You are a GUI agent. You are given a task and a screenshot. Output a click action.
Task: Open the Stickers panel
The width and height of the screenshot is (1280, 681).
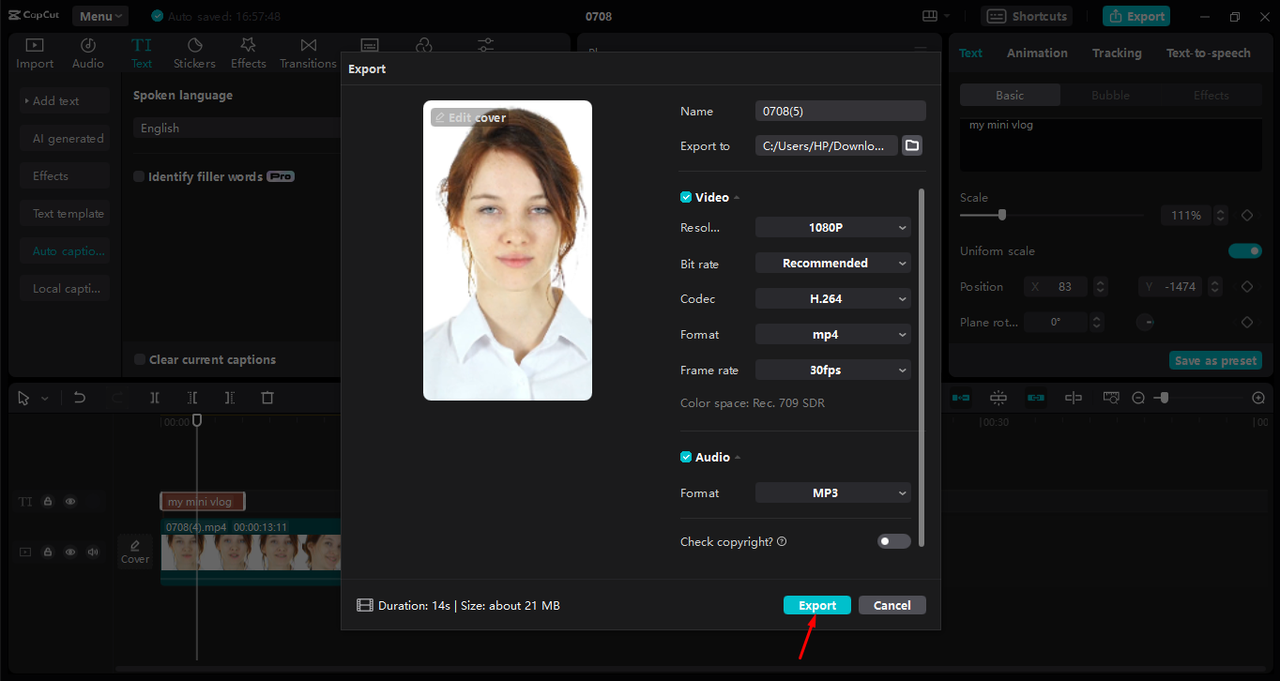pyautogui.click(x=194, y=53)
